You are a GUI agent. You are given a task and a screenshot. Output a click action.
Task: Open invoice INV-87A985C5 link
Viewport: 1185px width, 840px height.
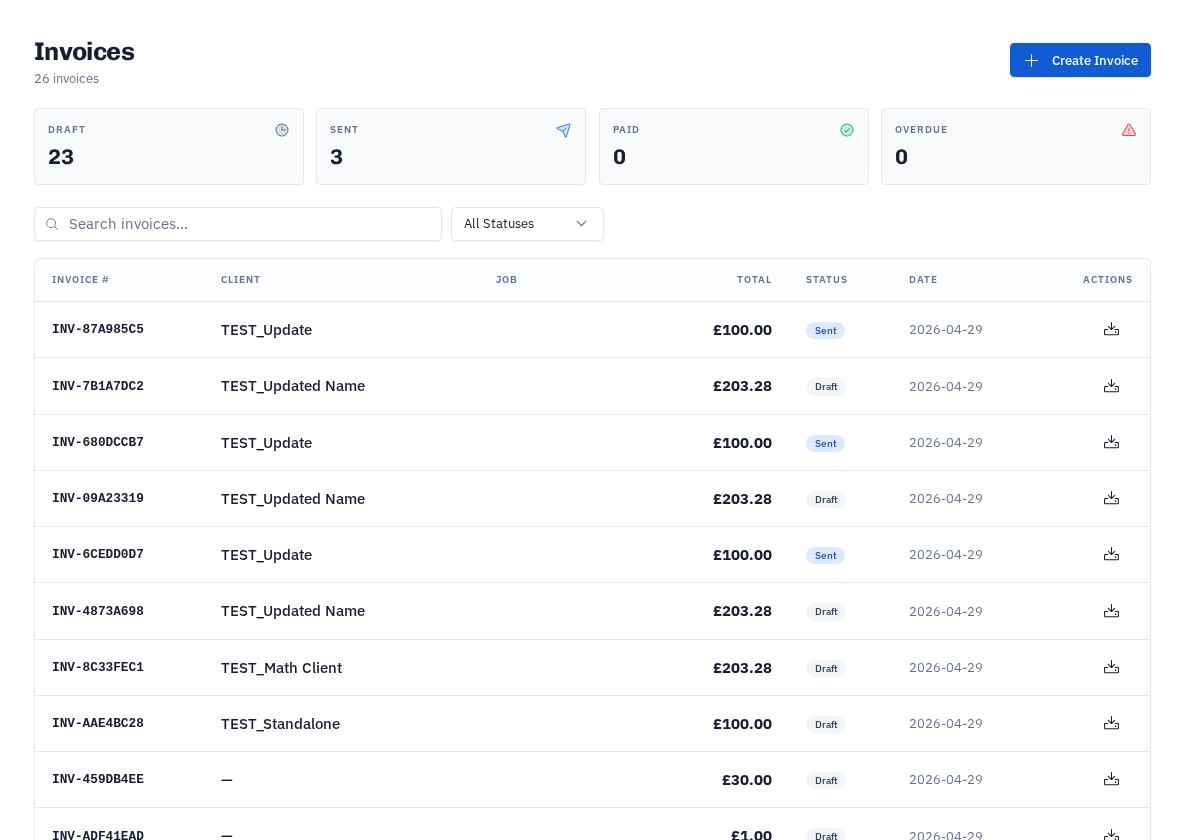97,329
